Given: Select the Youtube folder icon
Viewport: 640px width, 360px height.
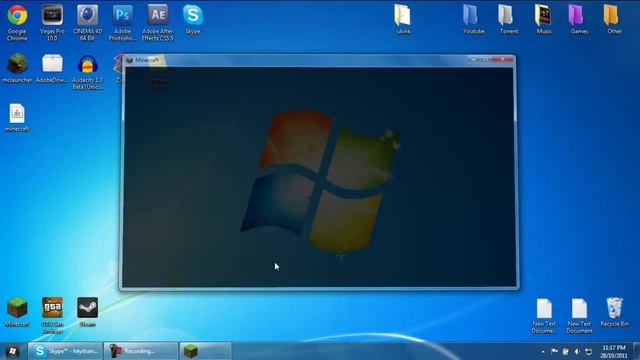Looking at the screenshot, I should point(473,19).
